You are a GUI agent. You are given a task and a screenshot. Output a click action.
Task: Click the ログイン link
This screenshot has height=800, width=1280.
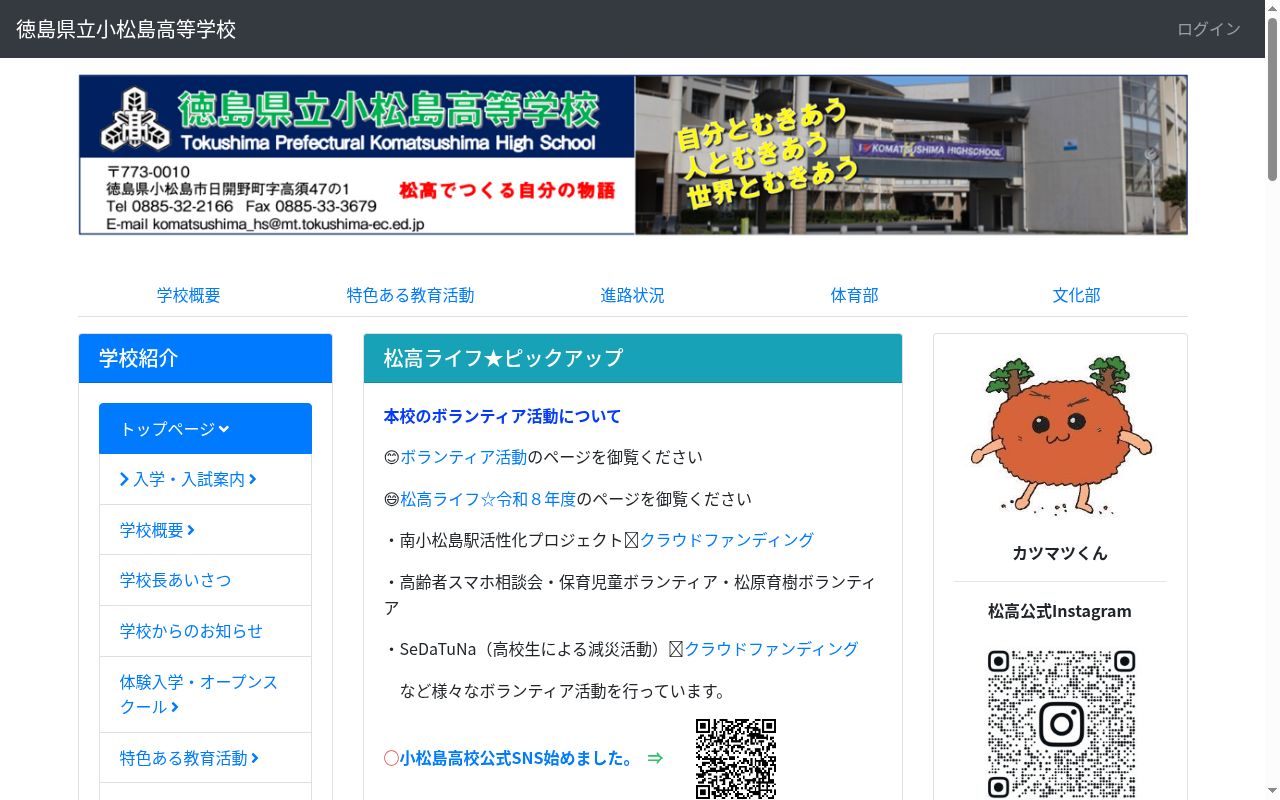(1209, 29)
